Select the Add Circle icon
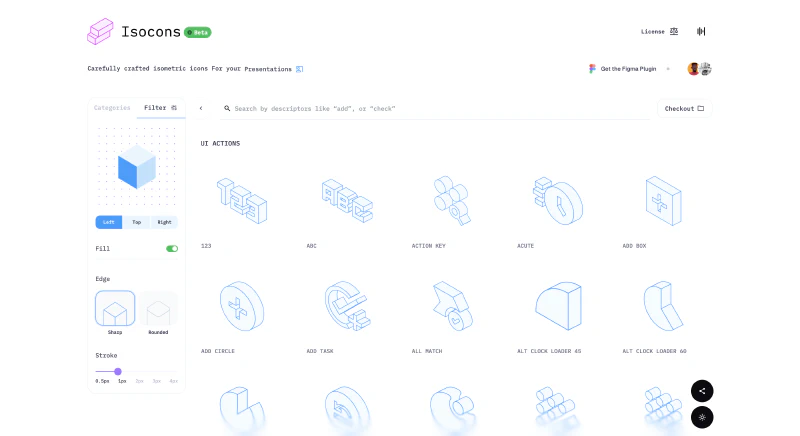This screenshot has width=800, height=436. pos(241,306)
